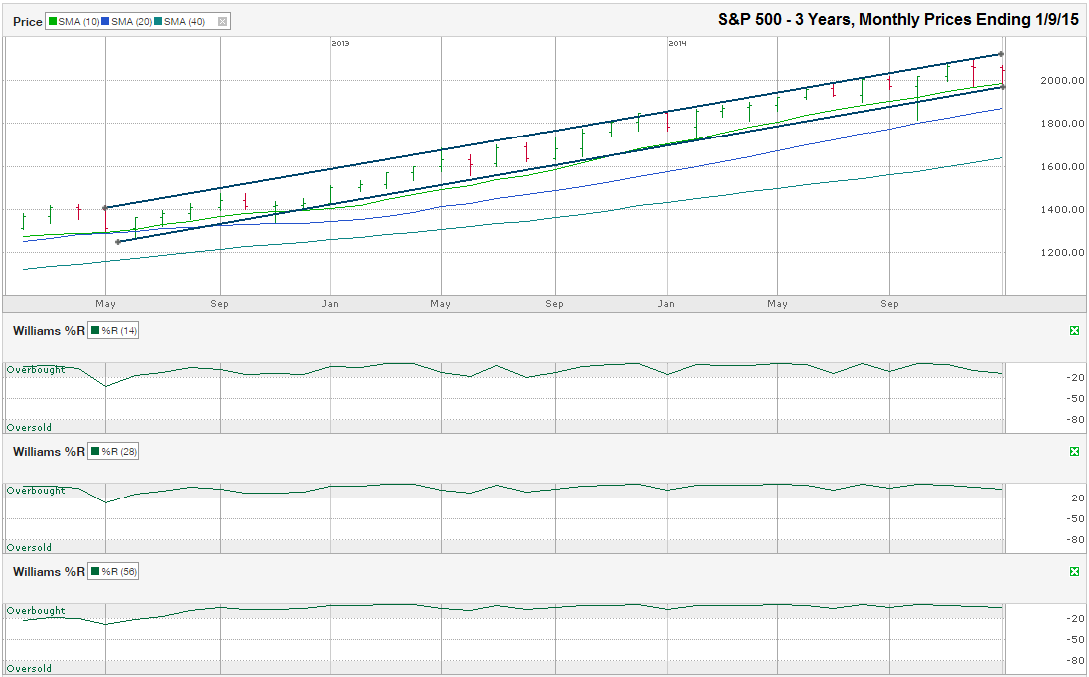Select the SMA (10) legend label

pos(78,22)
